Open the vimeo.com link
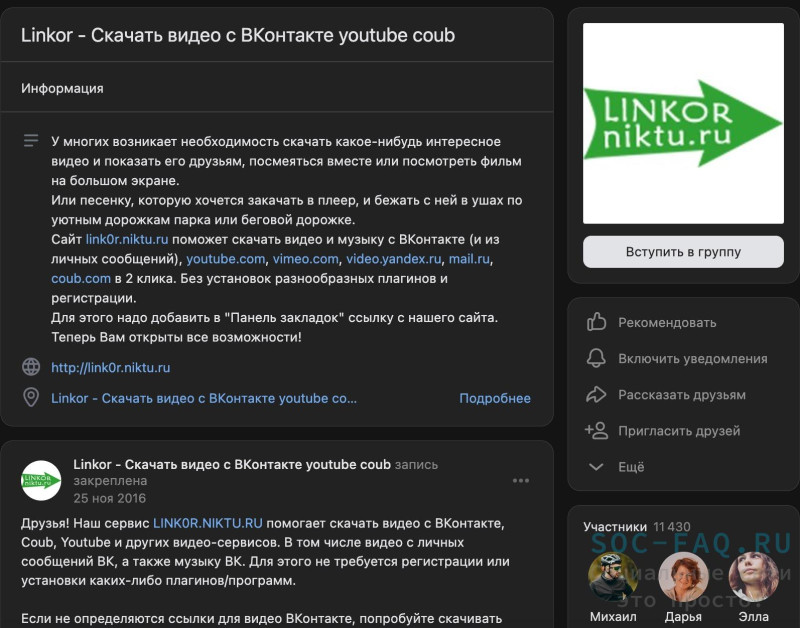800x628 pixels. (306, 259)
